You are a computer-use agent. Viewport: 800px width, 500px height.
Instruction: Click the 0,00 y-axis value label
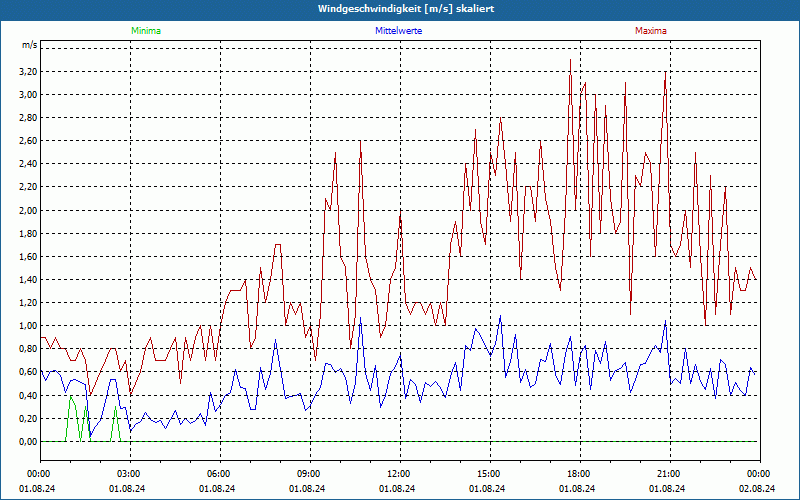point(28,441)
